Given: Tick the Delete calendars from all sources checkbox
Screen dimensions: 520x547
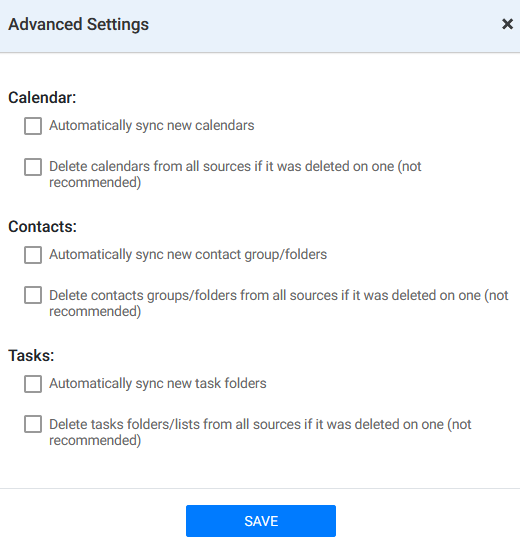Looking at the screenshot, I should coord(33,167).
